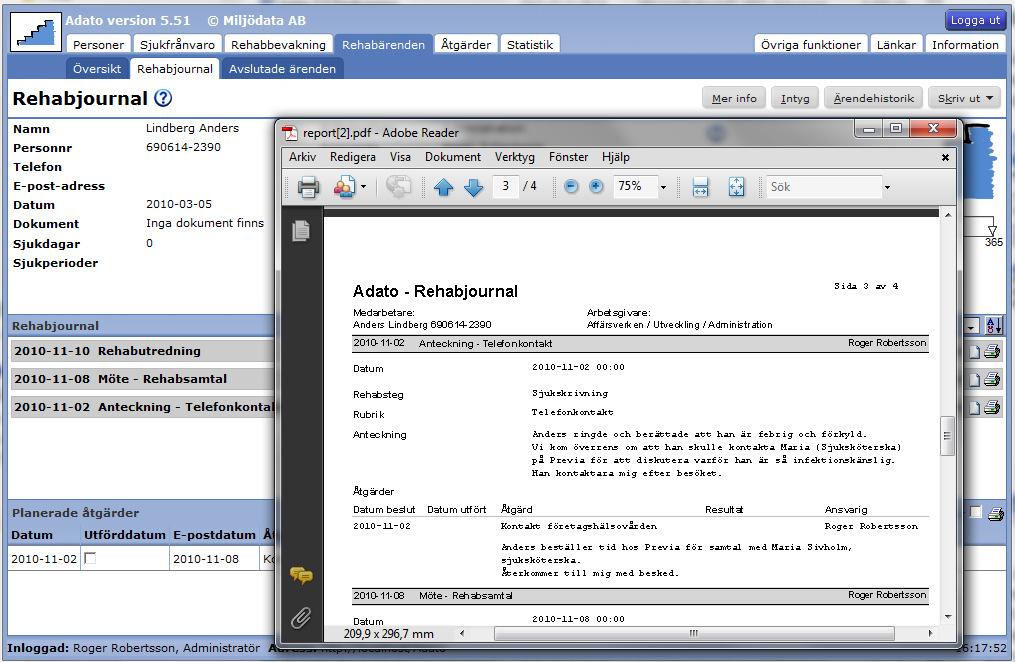This screenshot has width=1015, height=662.
Task: Go to next page with down arrow
Action: click(x=474, y=187)
